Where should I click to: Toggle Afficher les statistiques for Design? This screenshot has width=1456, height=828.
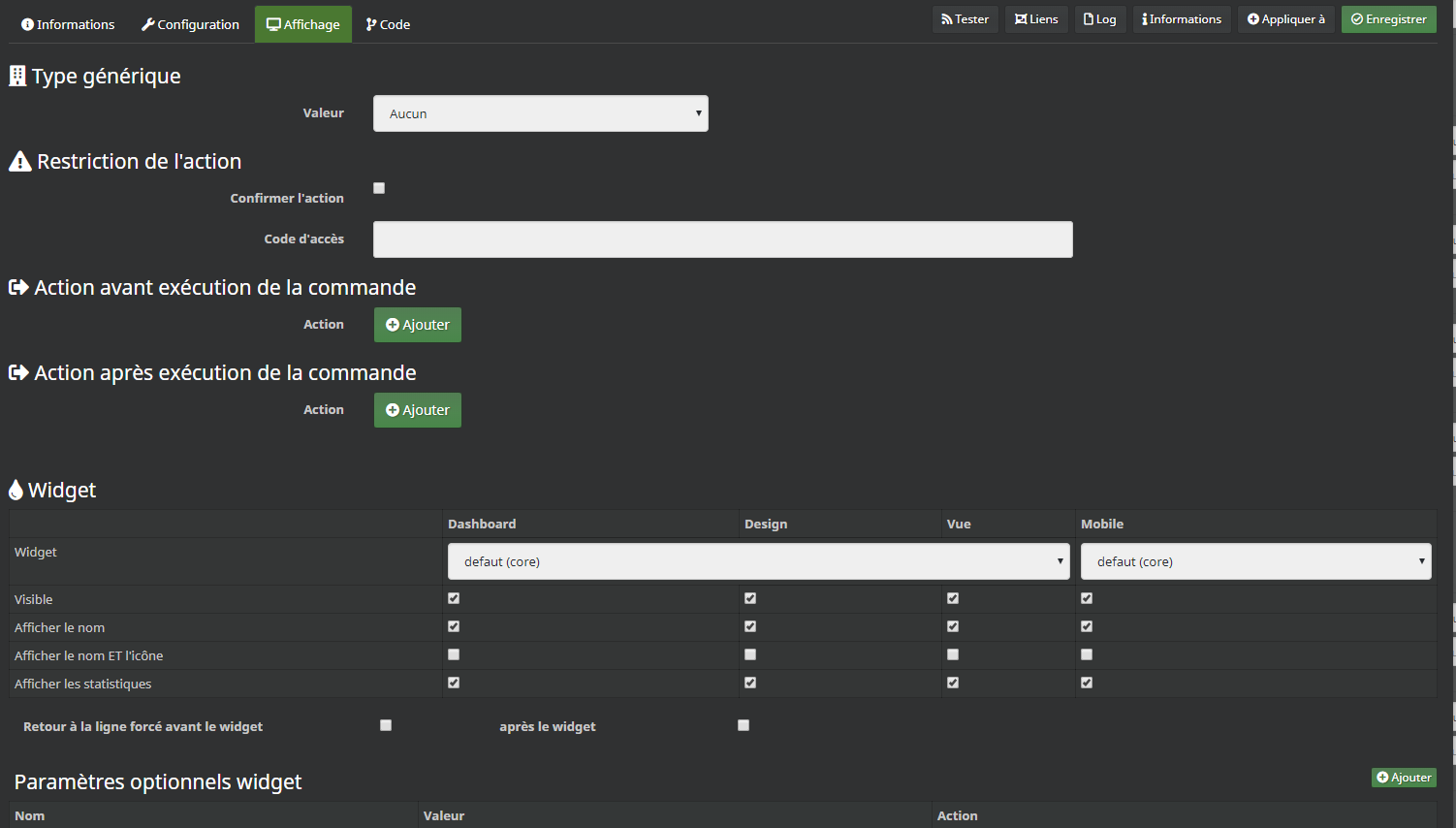point(750,683)
